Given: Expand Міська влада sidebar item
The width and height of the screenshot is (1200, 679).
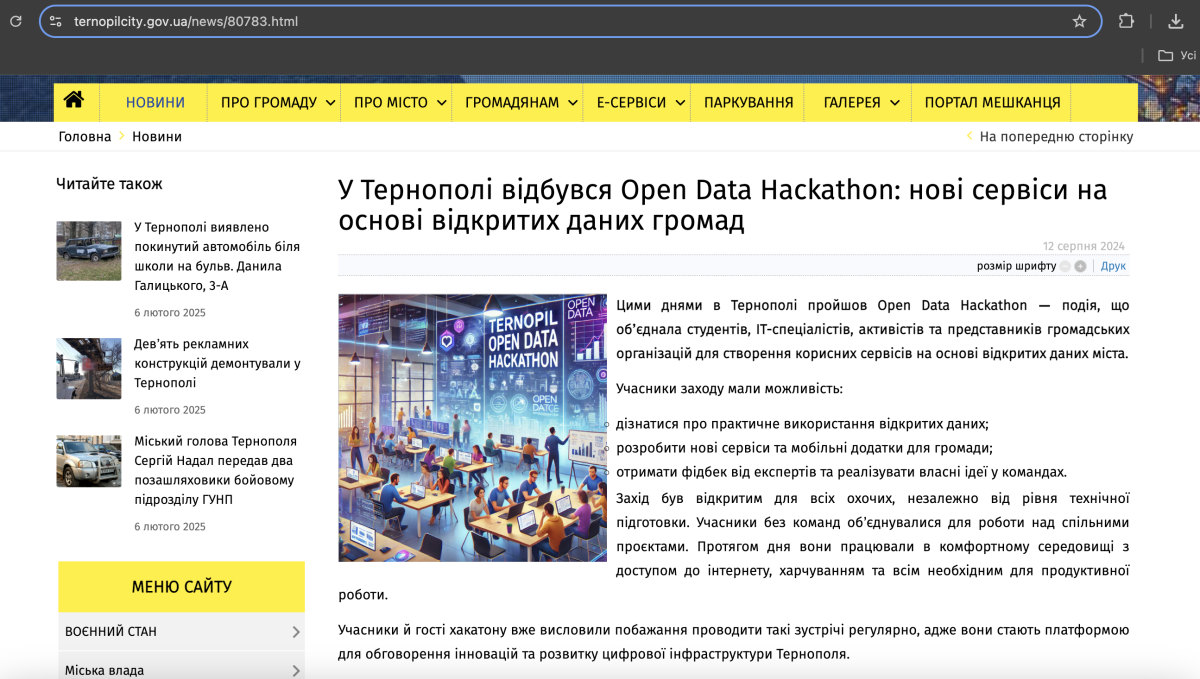Looking at the screenshot, I should tap(181, 670).
